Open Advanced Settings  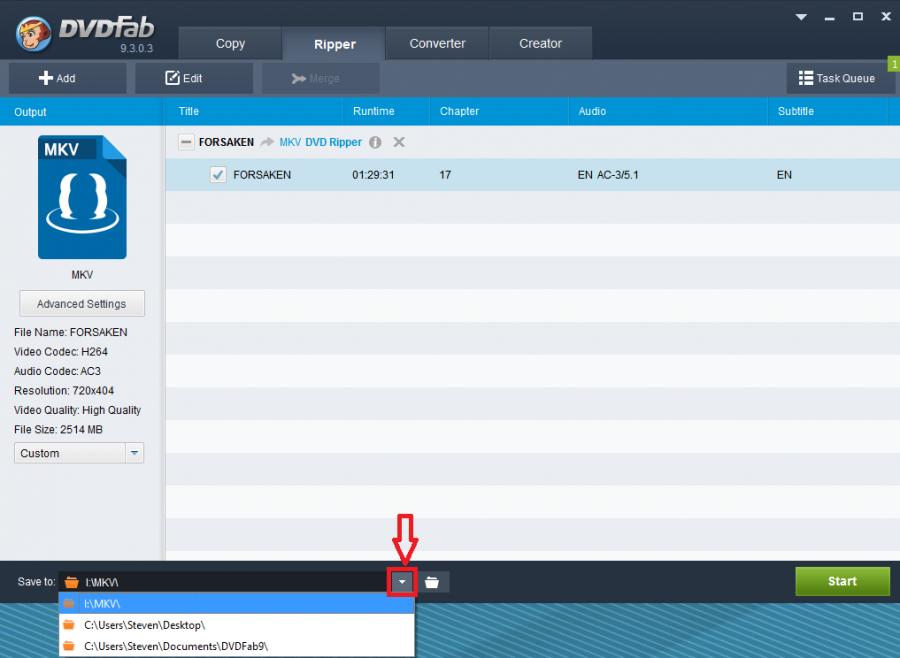82,304
